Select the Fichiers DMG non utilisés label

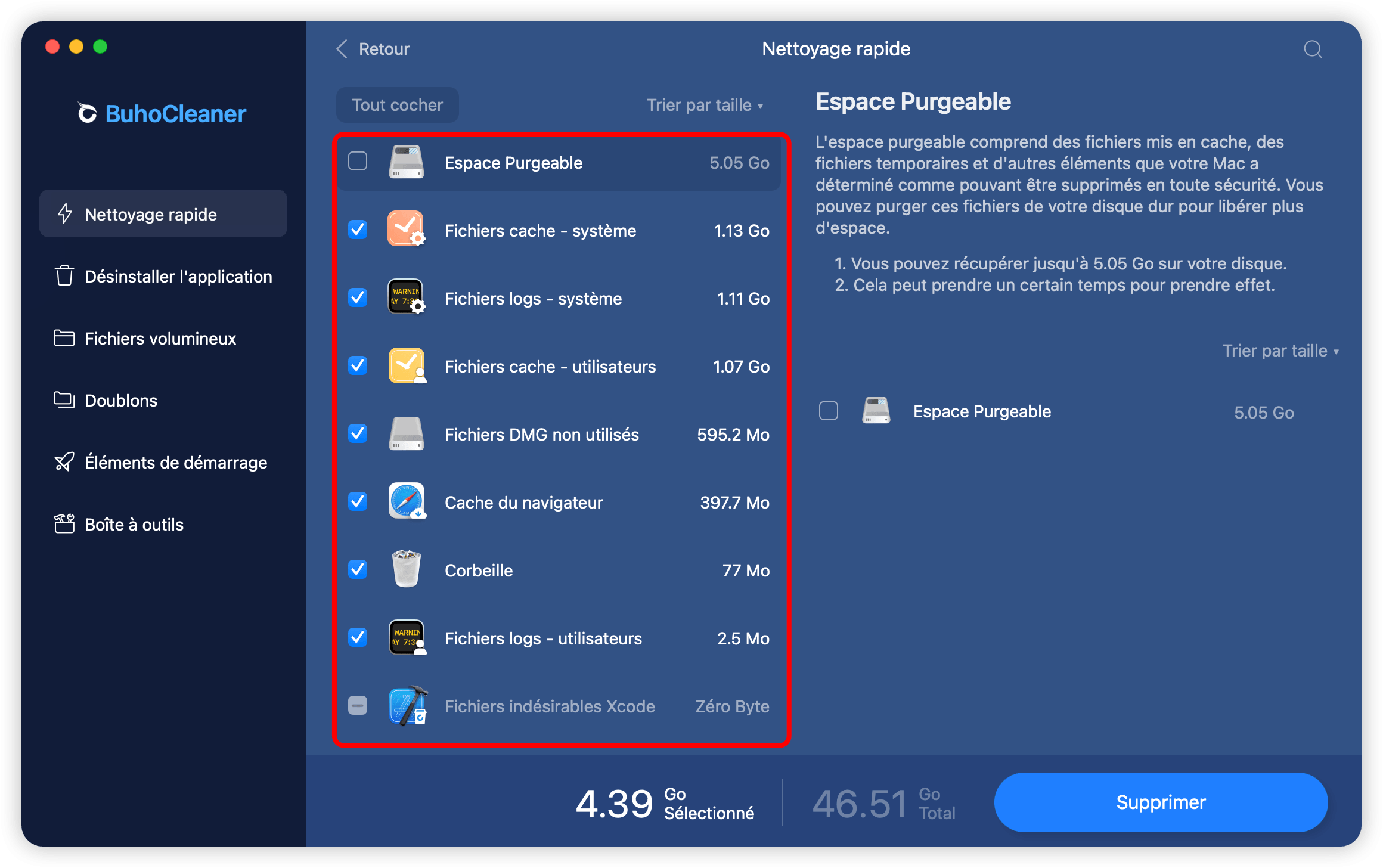[x=542, y=435]
